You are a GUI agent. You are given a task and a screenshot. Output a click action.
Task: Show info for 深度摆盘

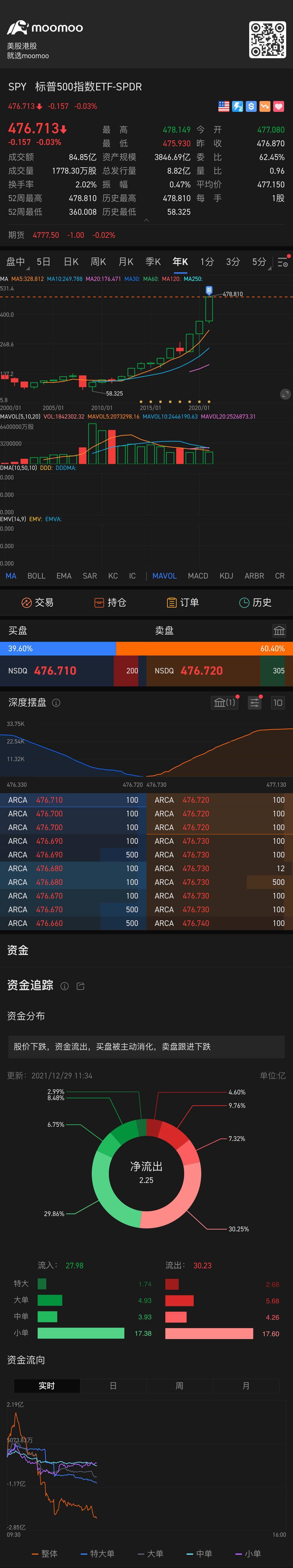coord(56,703)
